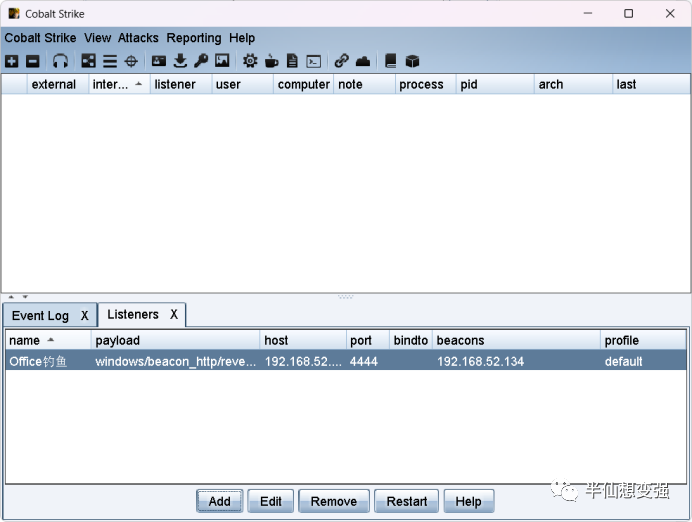Viewport: 692px width, 522px height.
Task: Open the Attacks menu
Action: tap(138, 38)
